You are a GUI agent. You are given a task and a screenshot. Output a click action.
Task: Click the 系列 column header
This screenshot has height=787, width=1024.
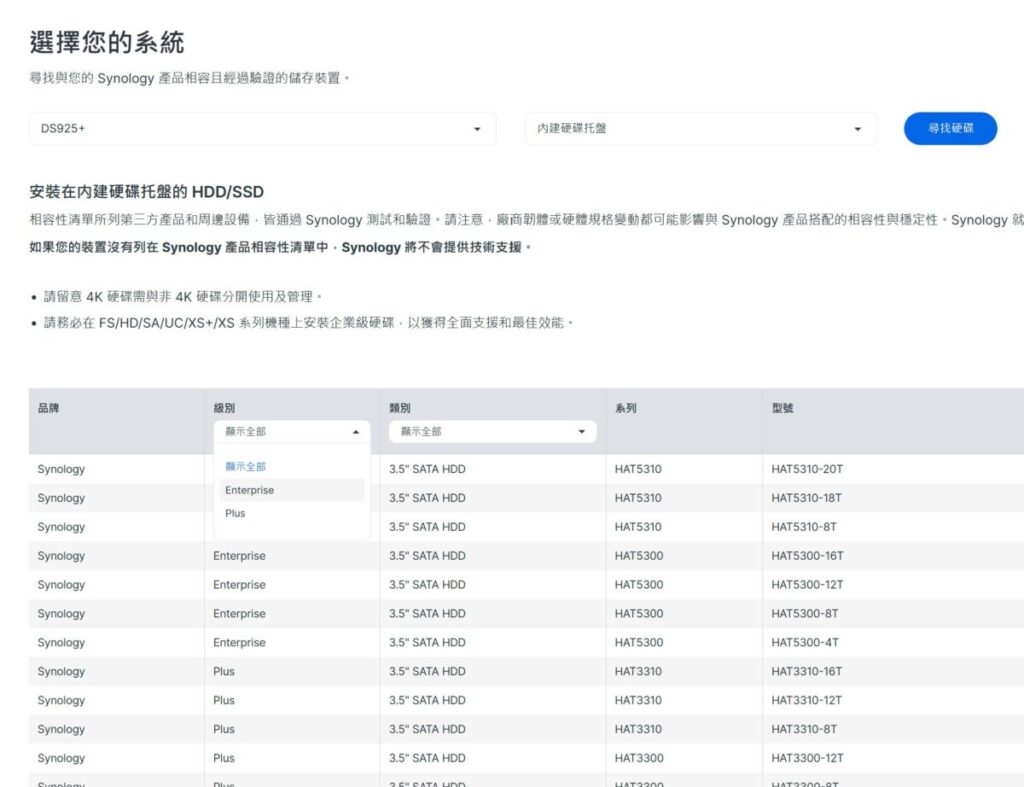(626, 408)
